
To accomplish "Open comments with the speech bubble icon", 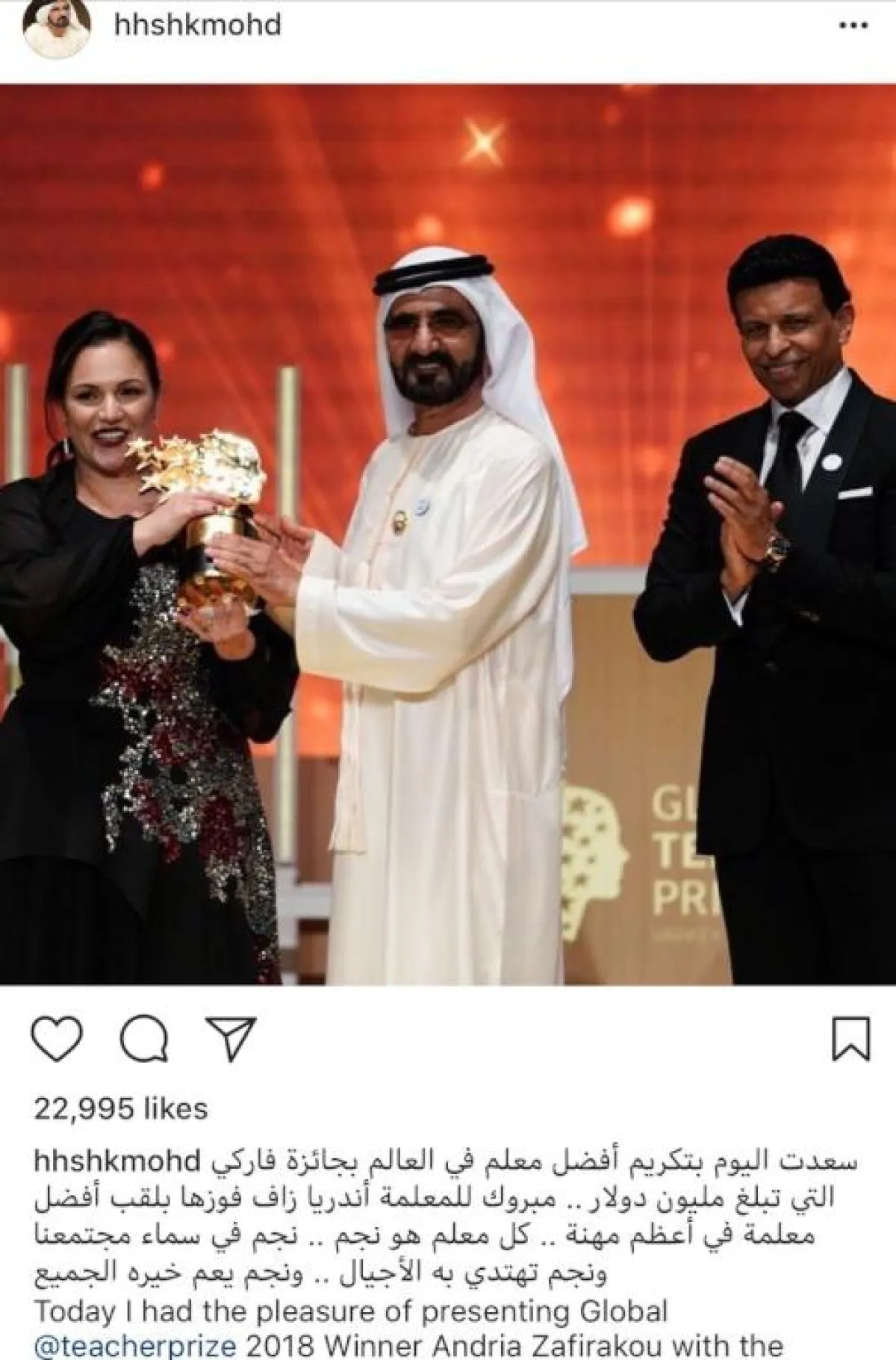I will click(x=144, y=1038).
